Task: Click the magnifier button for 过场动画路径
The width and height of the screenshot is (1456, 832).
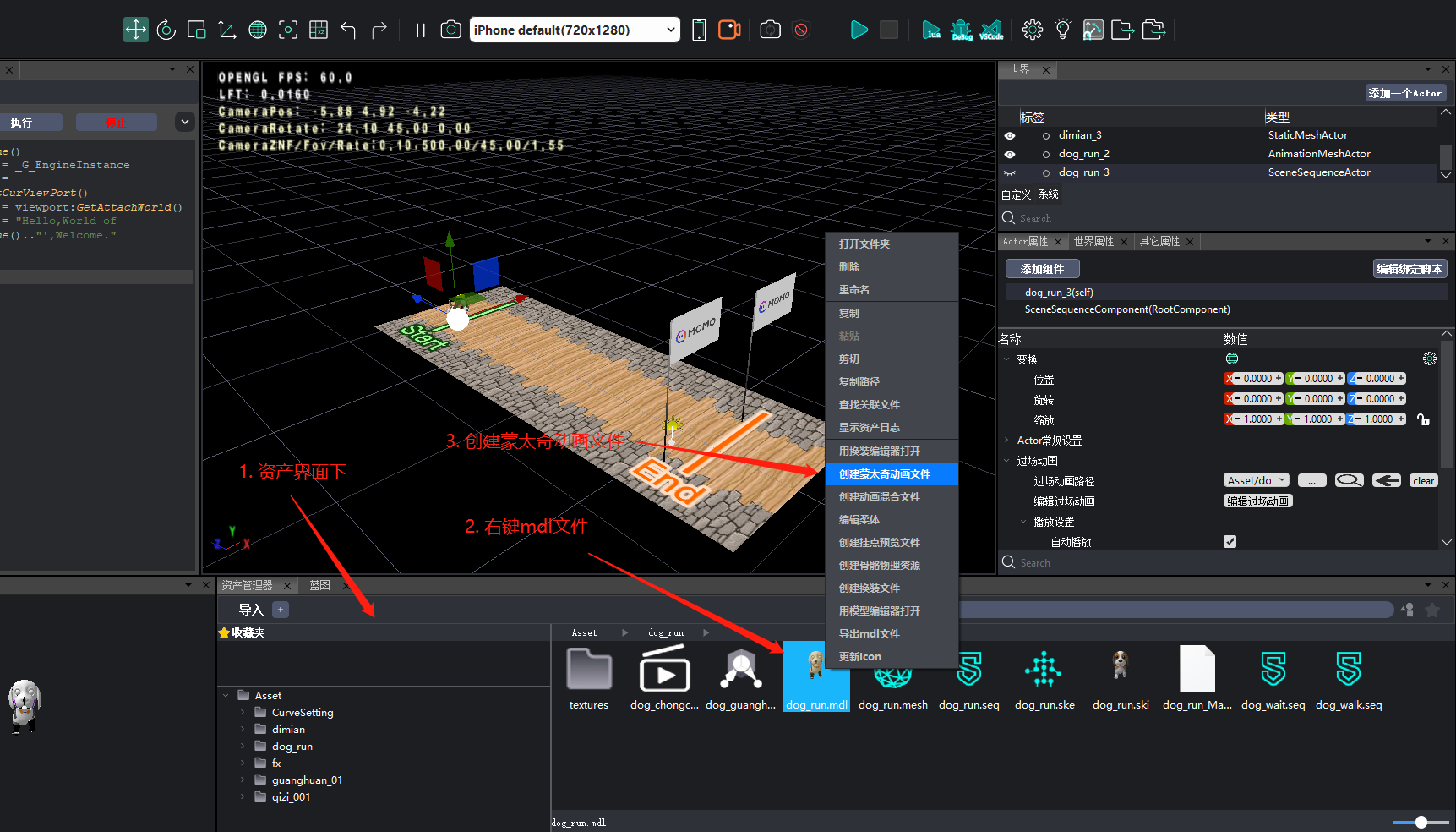Action: [x=1349, y=480]
